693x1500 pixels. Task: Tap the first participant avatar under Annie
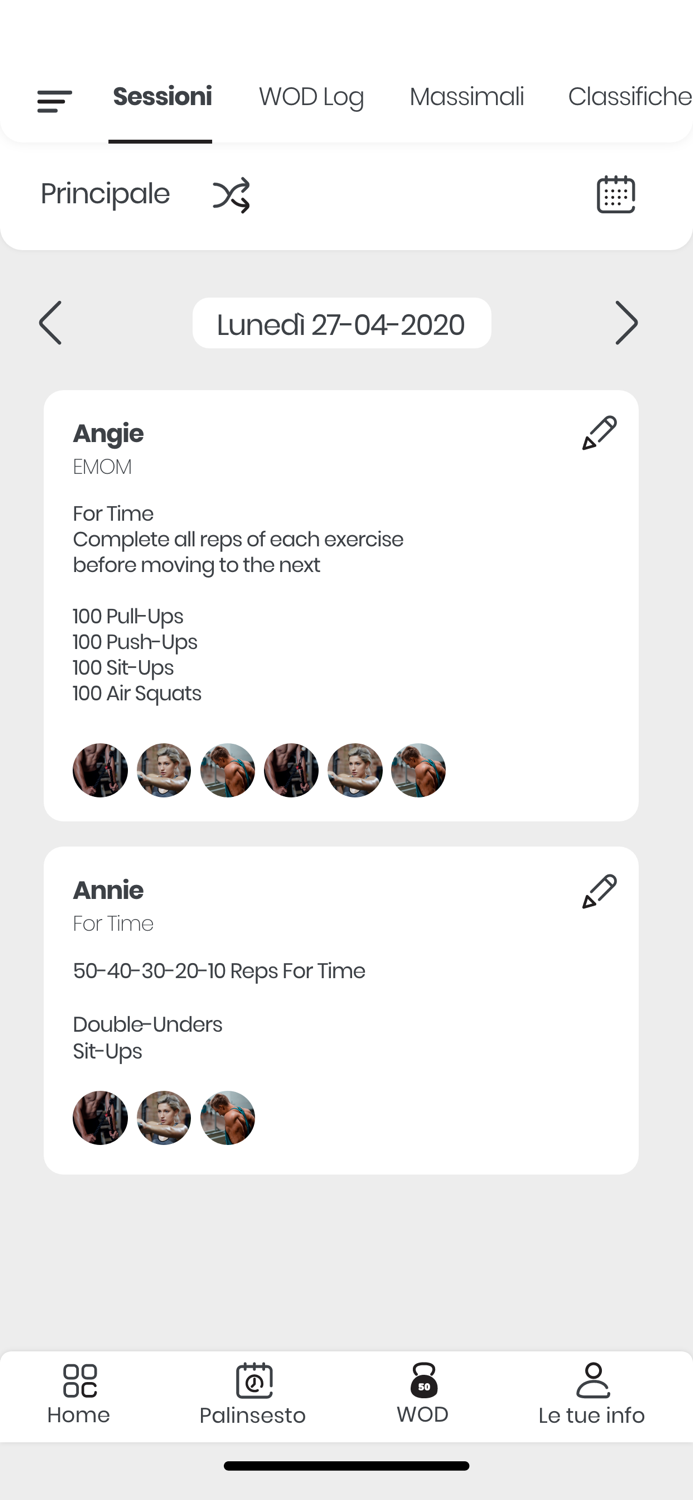(100, 1117)
